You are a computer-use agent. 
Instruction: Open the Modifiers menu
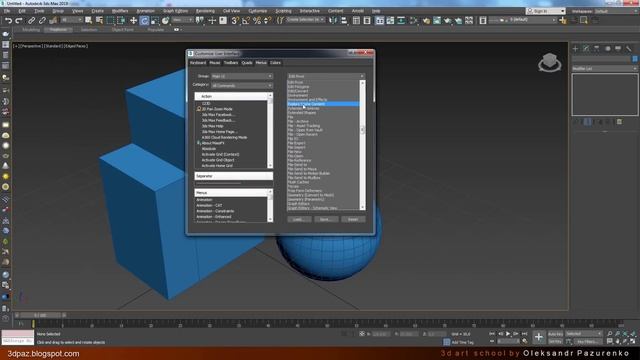[x=120, y=11]
